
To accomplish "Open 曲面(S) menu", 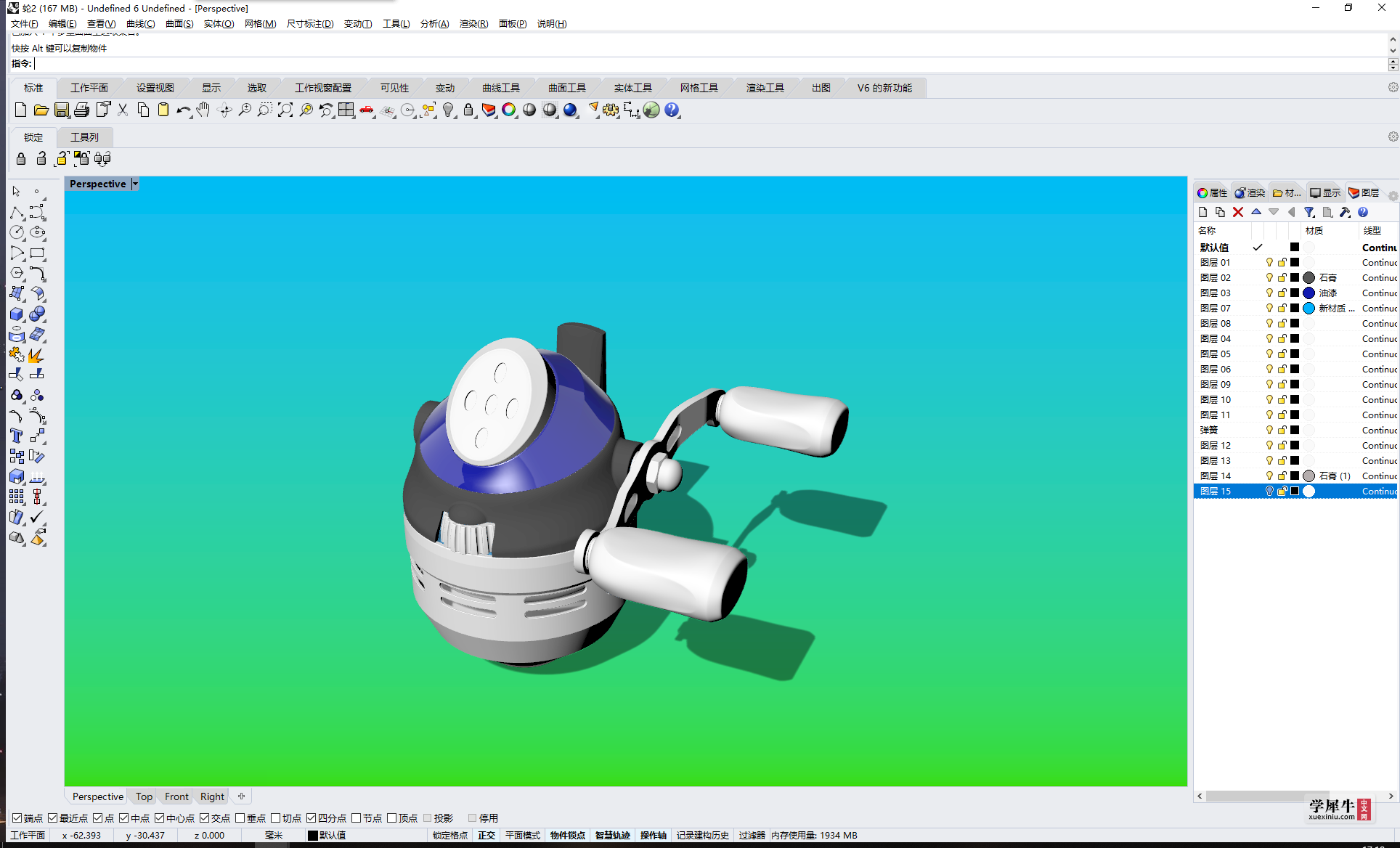I will [179, 24].
